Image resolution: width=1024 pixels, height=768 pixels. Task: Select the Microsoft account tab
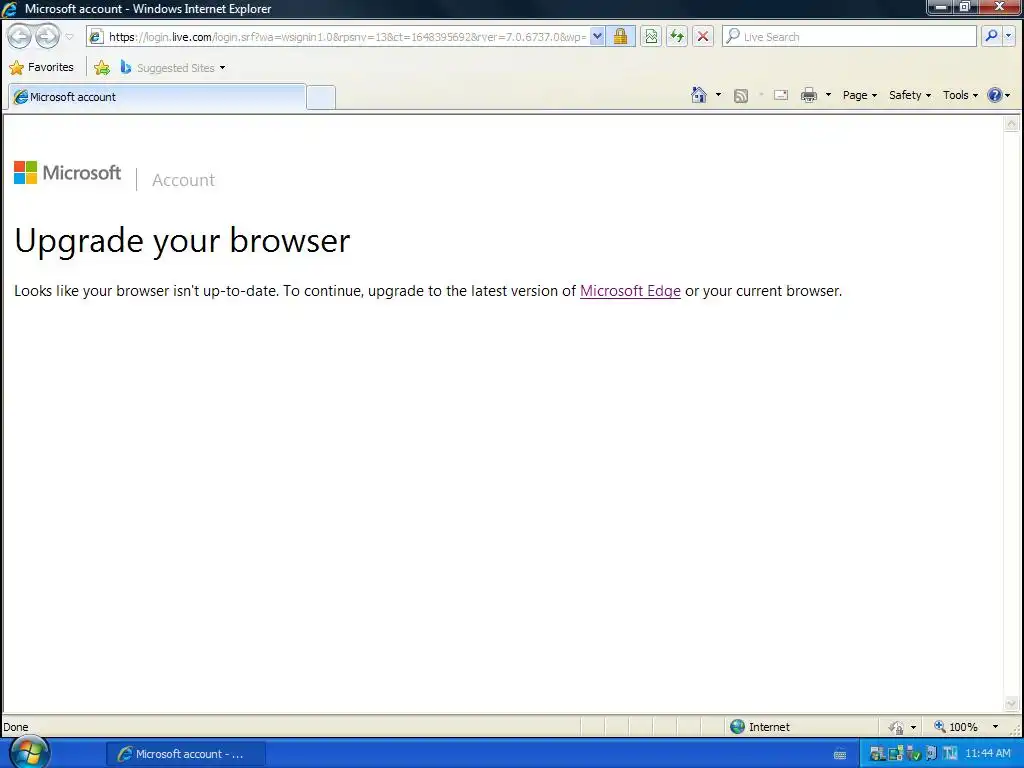point(157,97)
